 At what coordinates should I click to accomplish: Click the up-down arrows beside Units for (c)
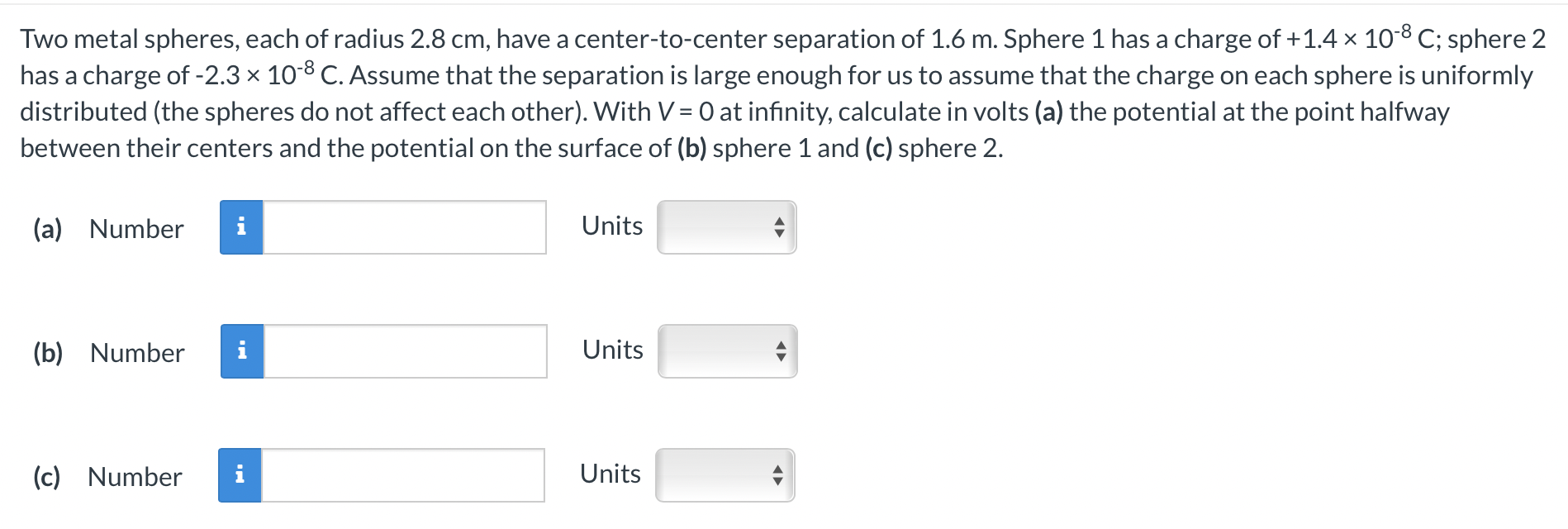point(777,475)
